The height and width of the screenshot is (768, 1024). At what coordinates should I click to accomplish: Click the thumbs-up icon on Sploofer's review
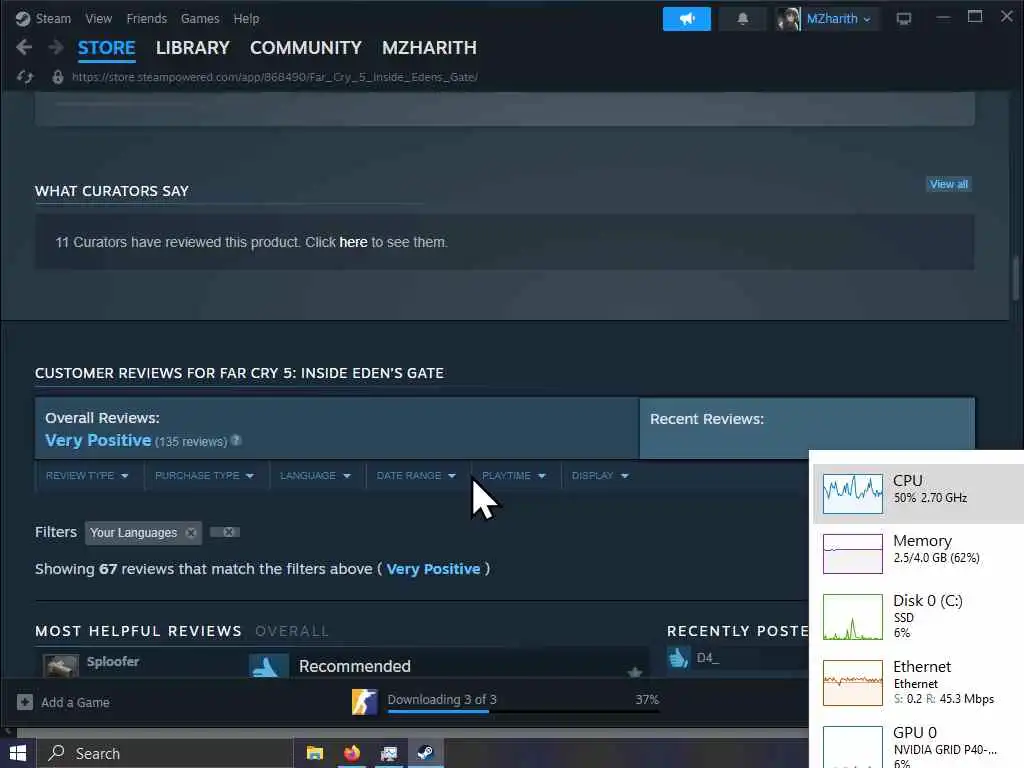(268, 665)
